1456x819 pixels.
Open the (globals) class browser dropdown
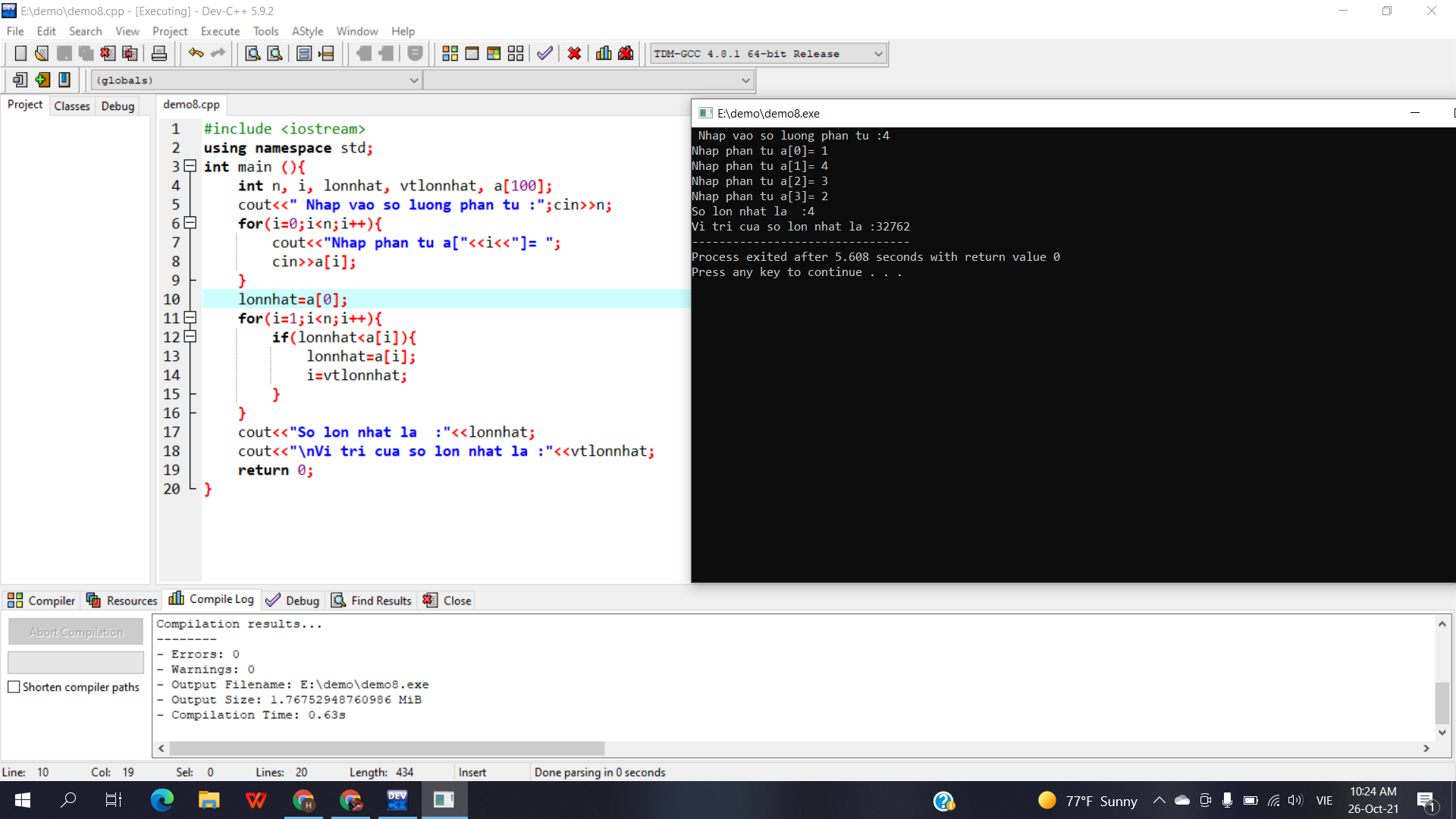tap(256, 80)
